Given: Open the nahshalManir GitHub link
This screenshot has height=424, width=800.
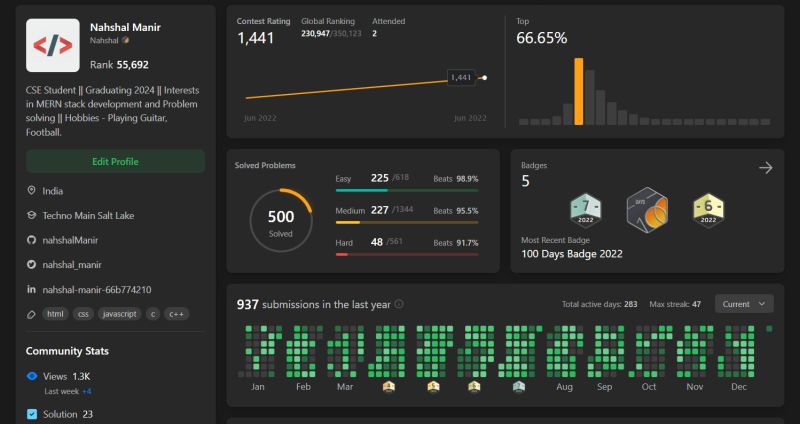Looking at the screenshot, I should (x=70, y=240).
